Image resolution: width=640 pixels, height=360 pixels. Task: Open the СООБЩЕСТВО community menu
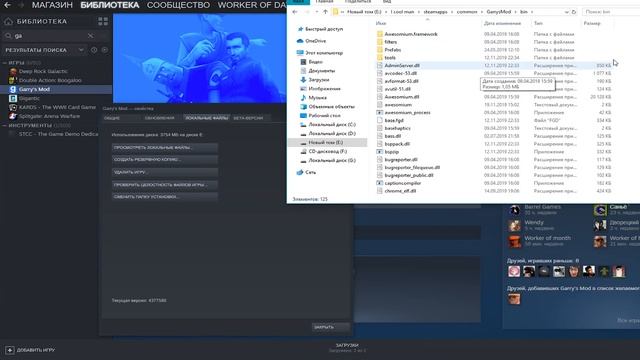tap(178, 5)
